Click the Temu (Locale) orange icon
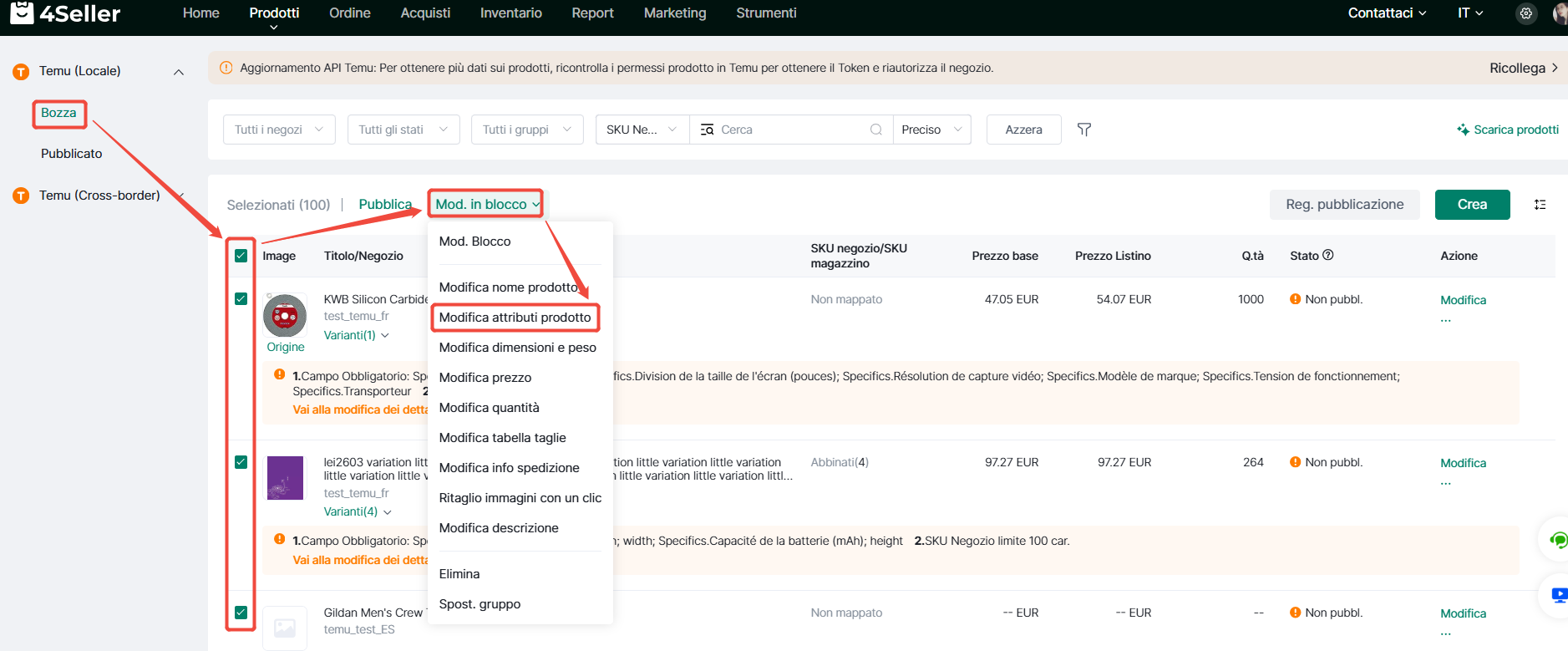1568x651 pixels. point(22,72)
